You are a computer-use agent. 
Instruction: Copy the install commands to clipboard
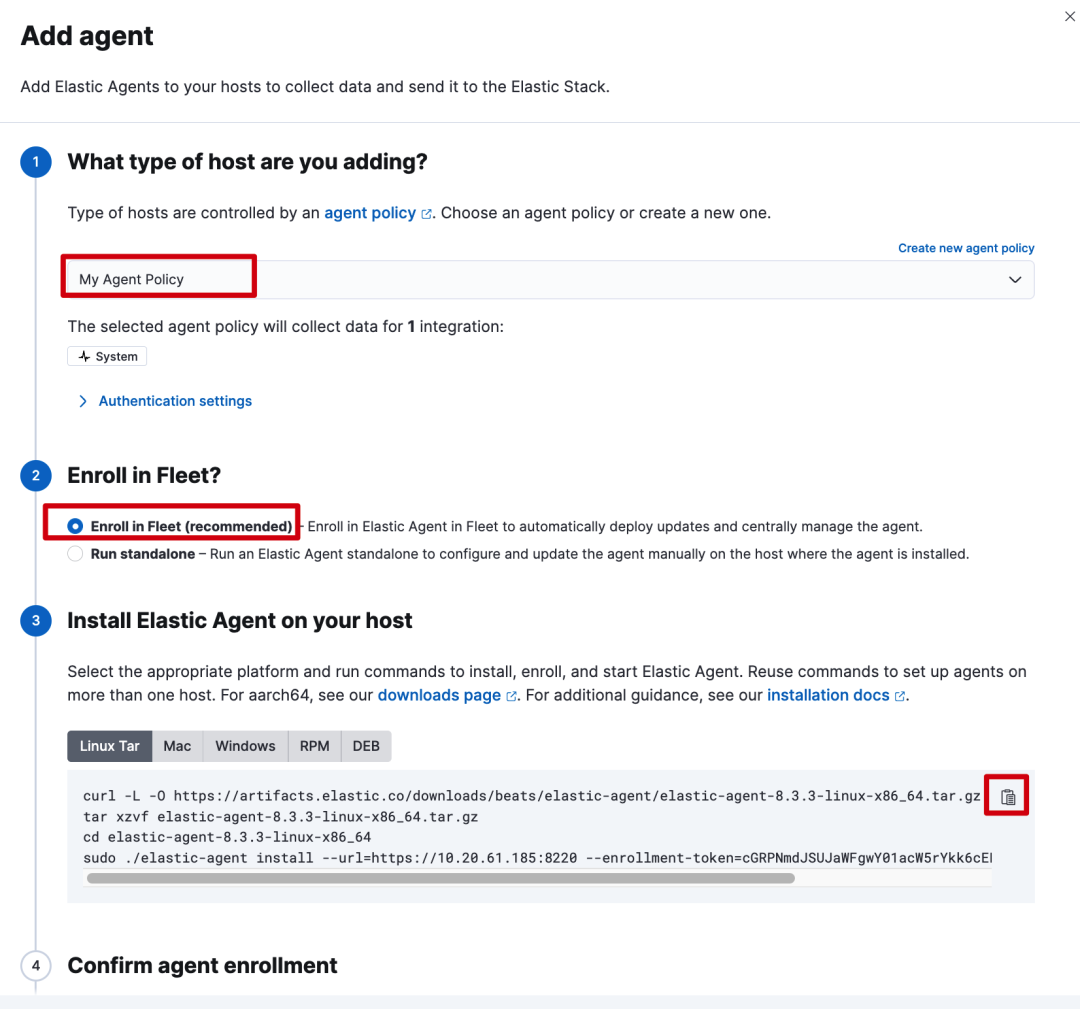click(x=1008, y=797)
